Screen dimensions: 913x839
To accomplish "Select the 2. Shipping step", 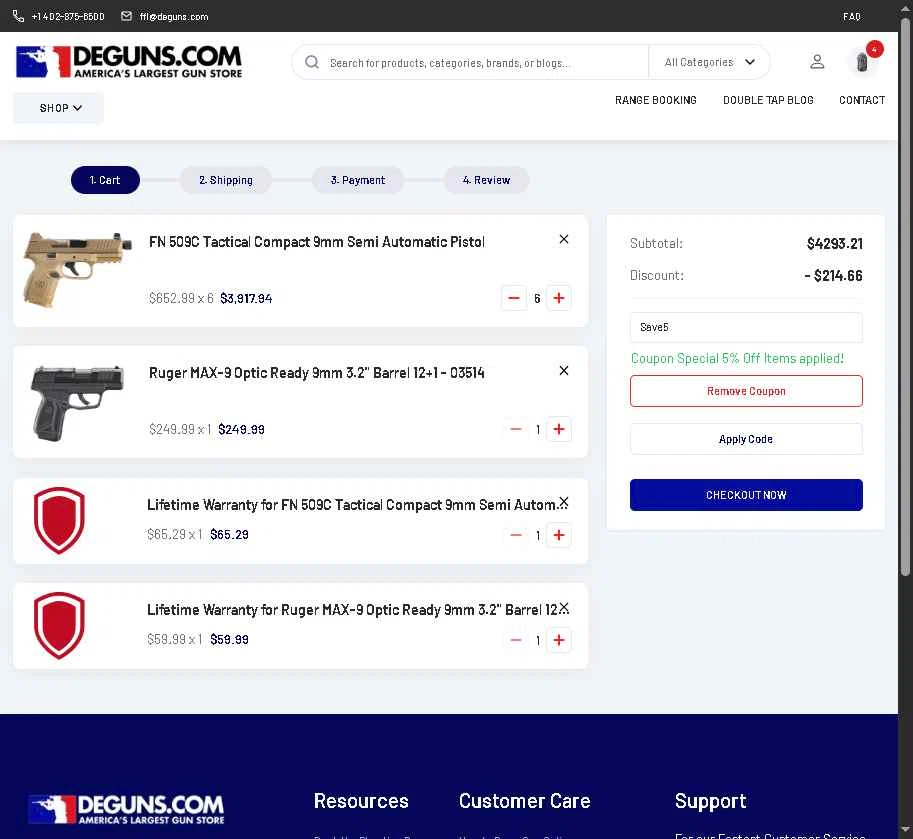I will click(x=226, y=180).
